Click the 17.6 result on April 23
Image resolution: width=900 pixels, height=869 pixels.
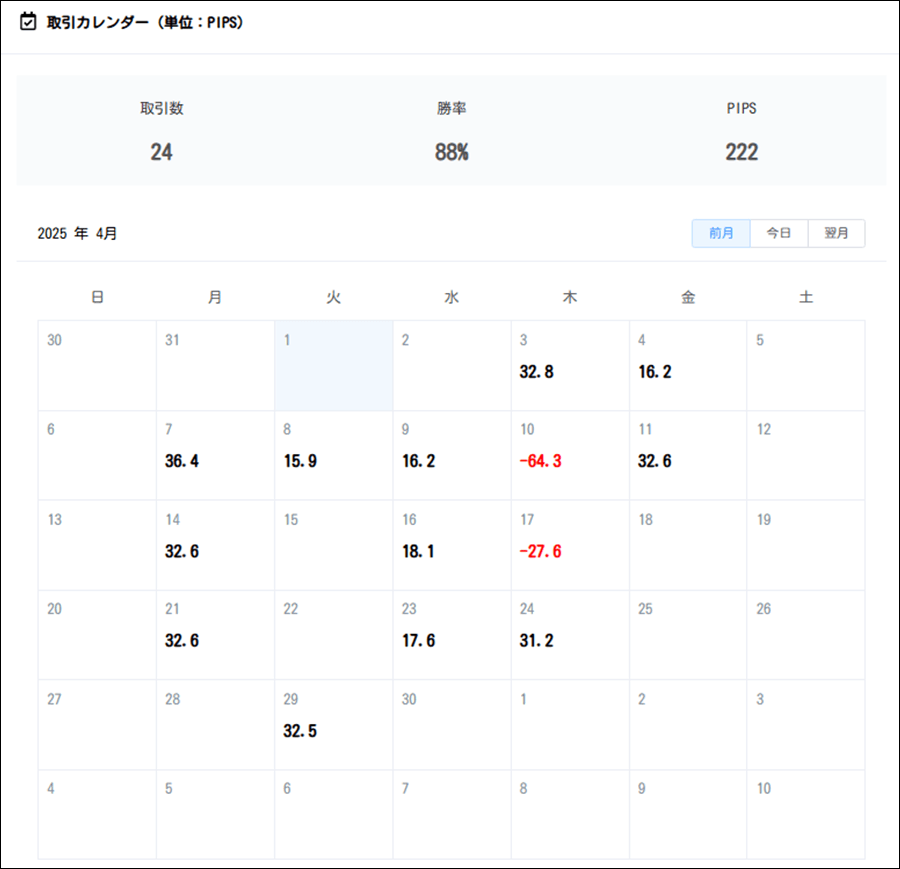tap(418, 641)
